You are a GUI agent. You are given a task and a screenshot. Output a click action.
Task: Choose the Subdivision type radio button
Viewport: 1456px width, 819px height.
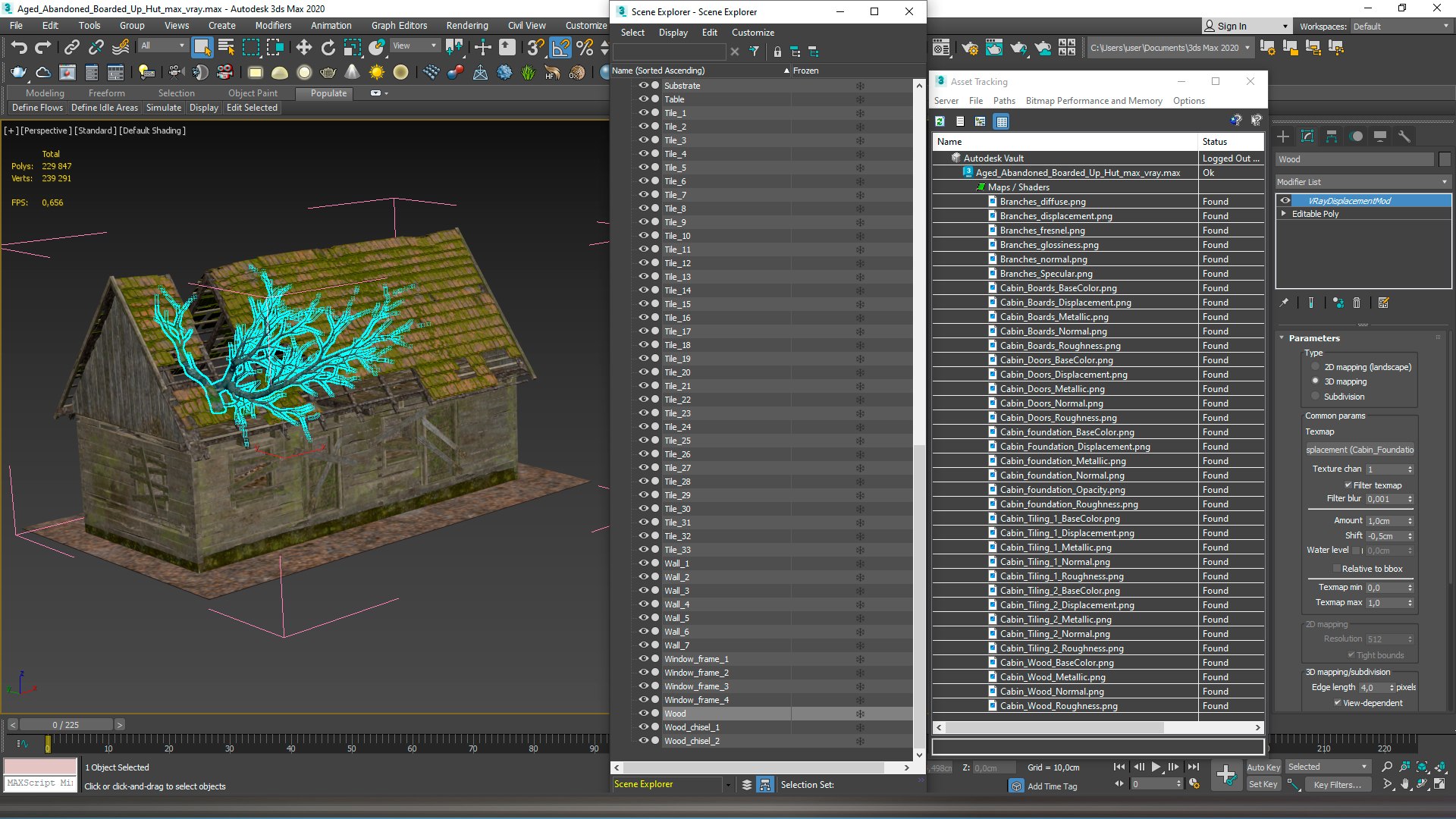[1315, 397]
